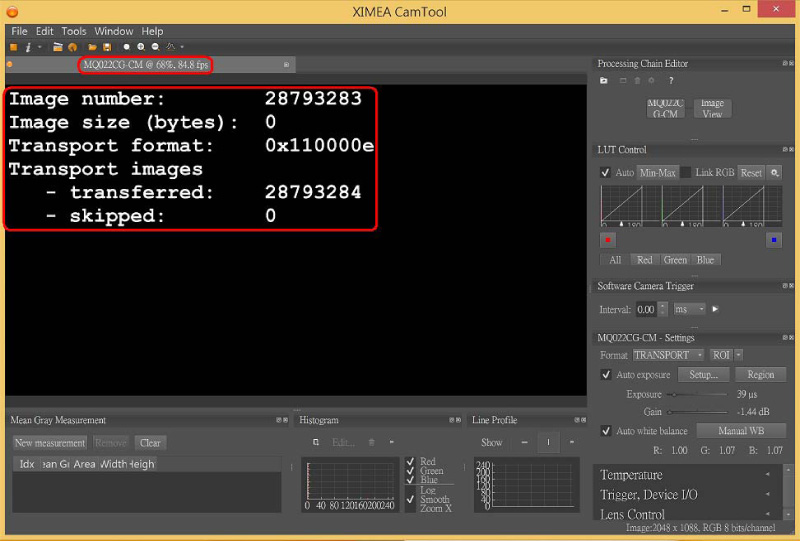The image size is (800, 541).
Task: Toggle the Auto white balance checkbox
Action: point(606,431)
